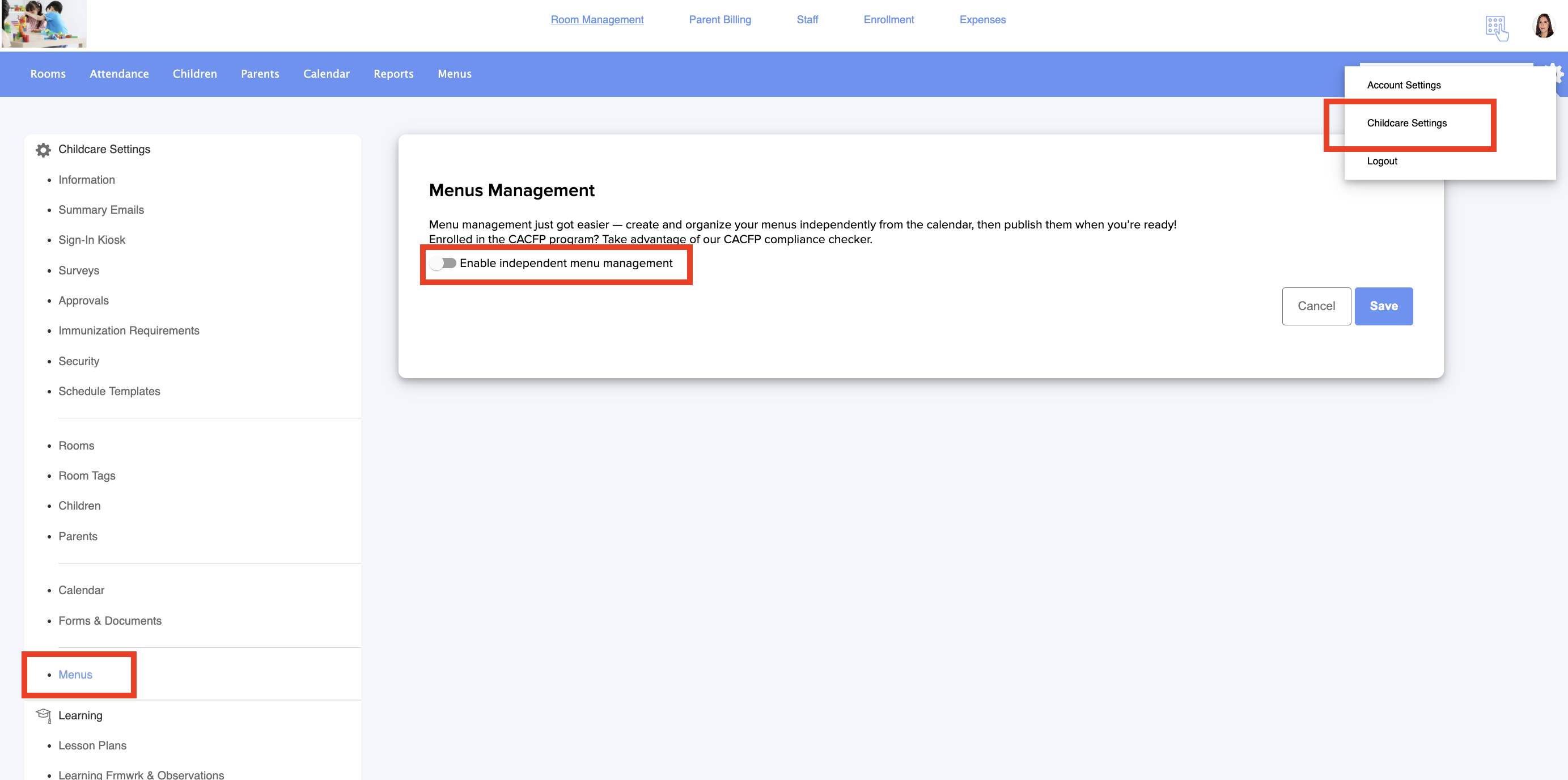Switch to the Attendance tab
The image size is (1568, 780).
tap(119, 74)
